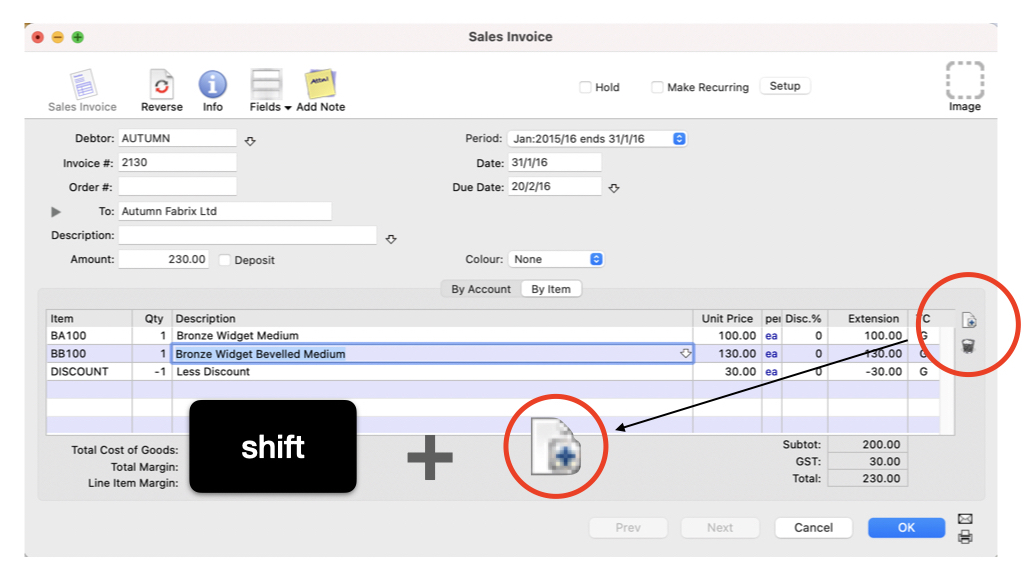This screenshot has height=585, width=1034.
Task: Click the add new line icon
Action: [x=969, y=321]
